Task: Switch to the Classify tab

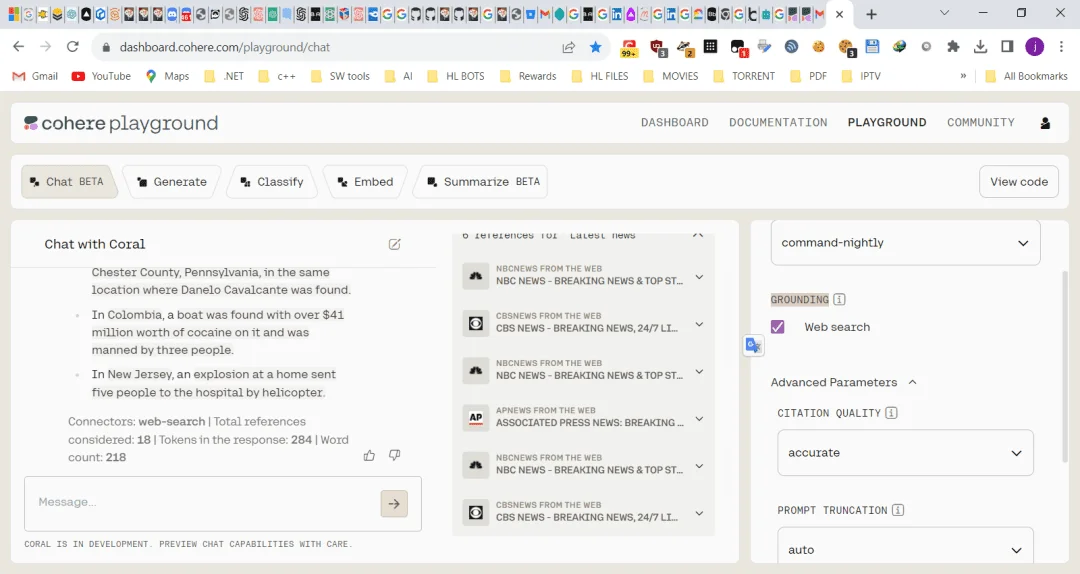Action: (x=272, y=182)
